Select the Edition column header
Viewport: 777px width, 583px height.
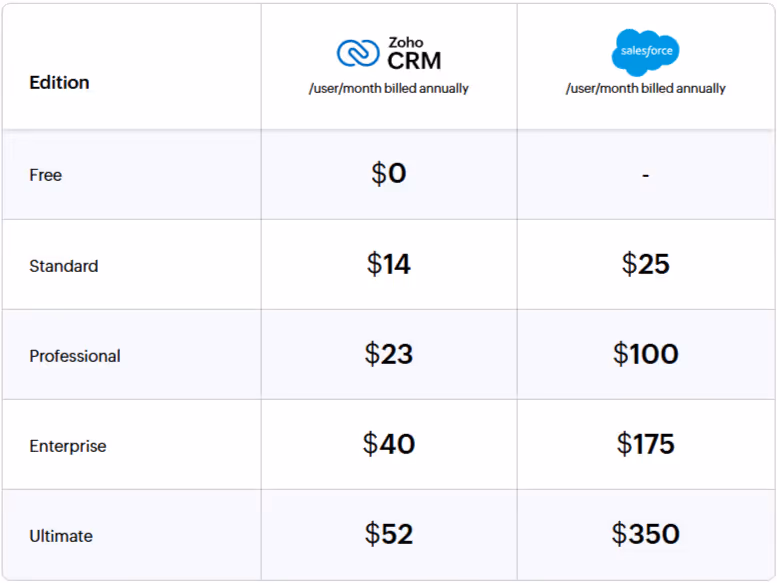point(59,82)
